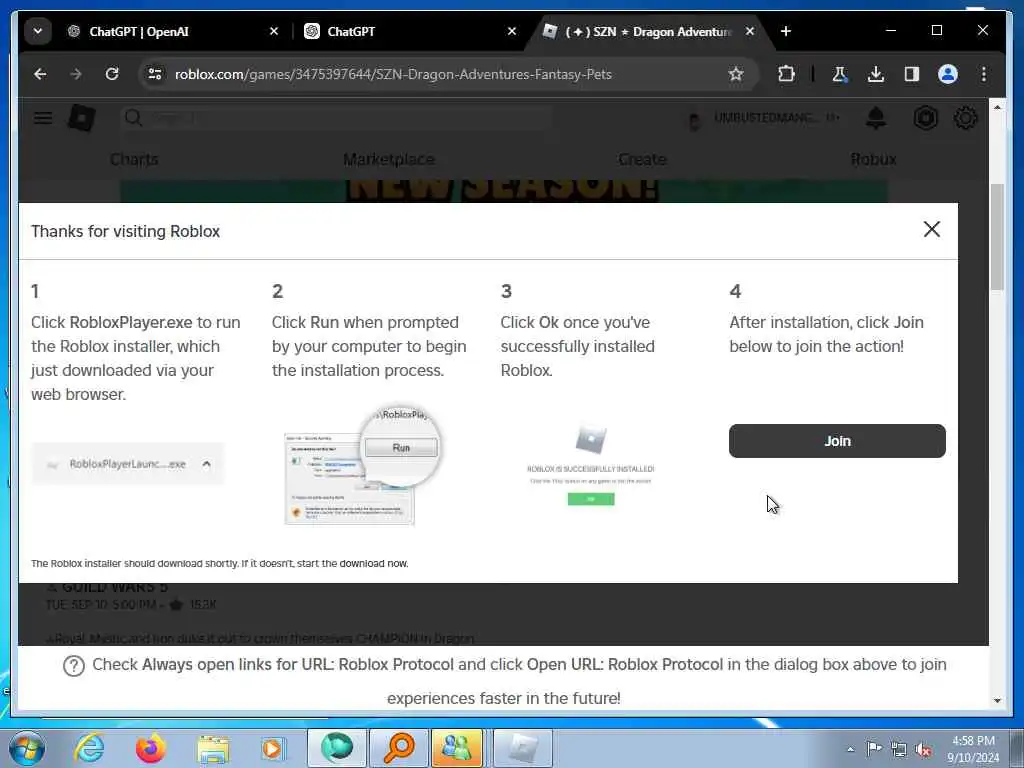1024x768 pixels.
Task: Click the Roblox successfully installed illustration
Action: tap(590, 465)
